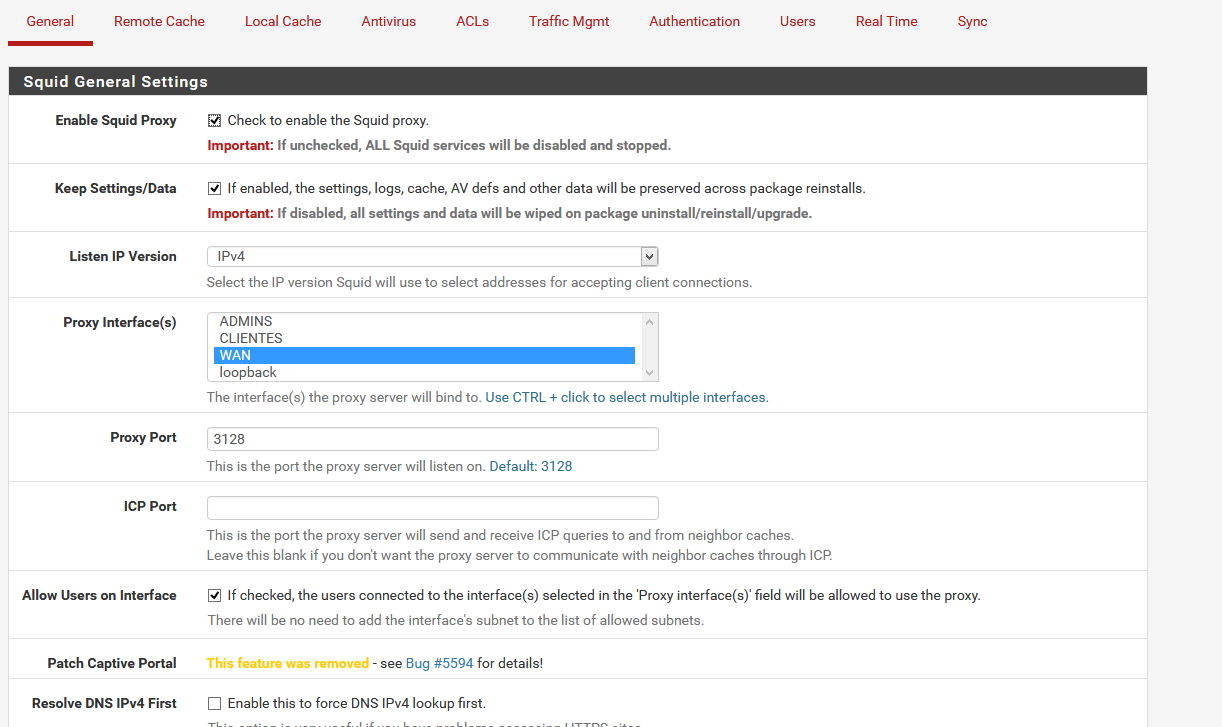1222x727 pixels.
Task: Click the 'Default: 3128' hint text
Action: point(531,466)
